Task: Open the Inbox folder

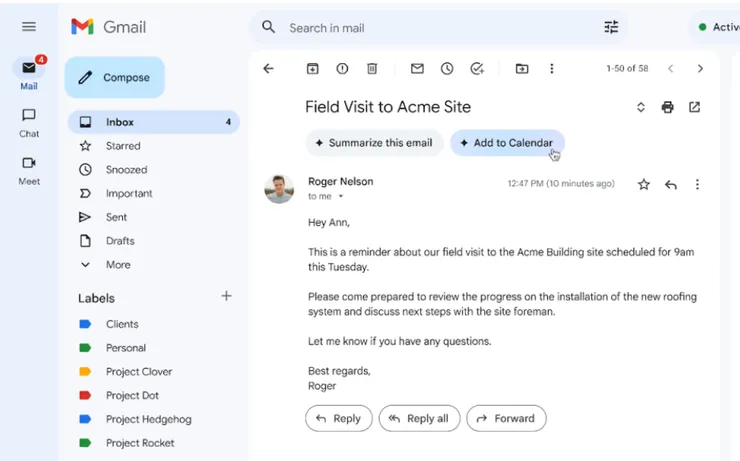Action: 120,122
